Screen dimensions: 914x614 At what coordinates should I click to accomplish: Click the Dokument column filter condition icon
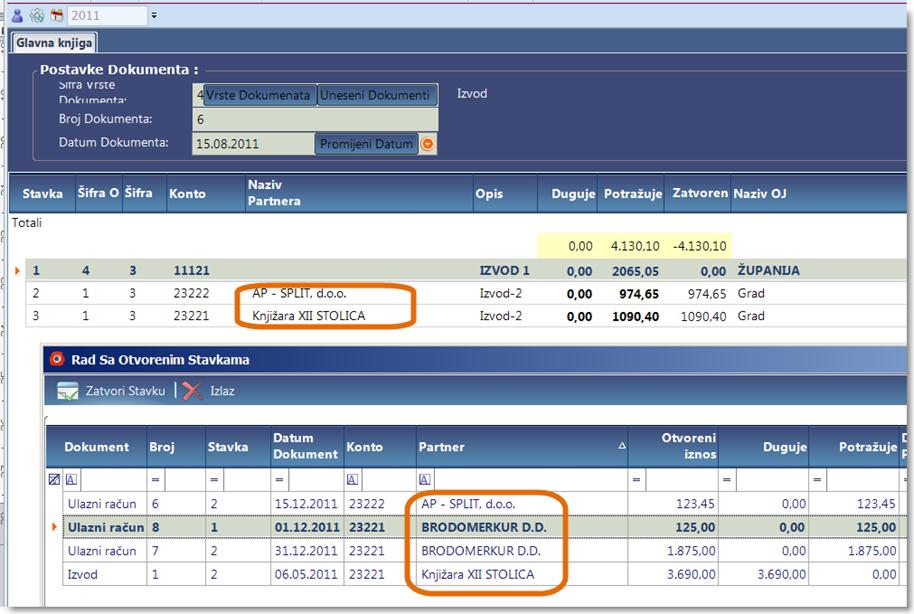(71, 479)
